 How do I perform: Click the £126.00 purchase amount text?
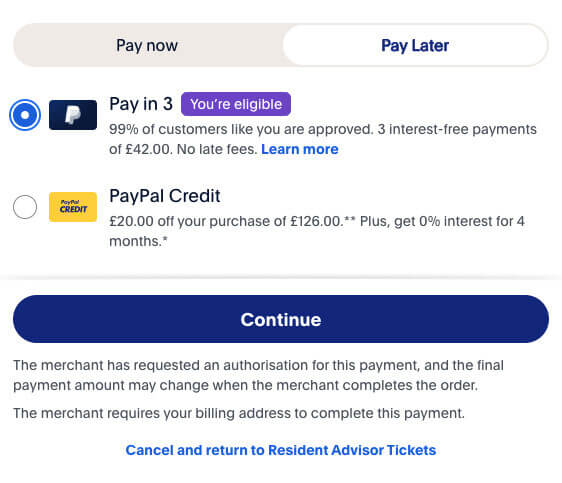coord(317,221)
